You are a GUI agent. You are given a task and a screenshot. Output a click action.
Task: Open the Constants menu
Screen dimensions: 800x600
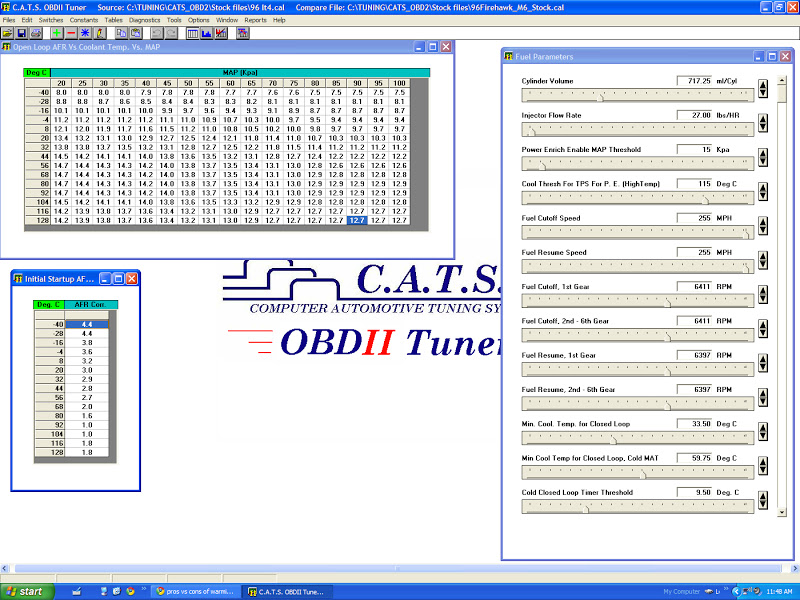pyautogui.click(x=84, y=20)
